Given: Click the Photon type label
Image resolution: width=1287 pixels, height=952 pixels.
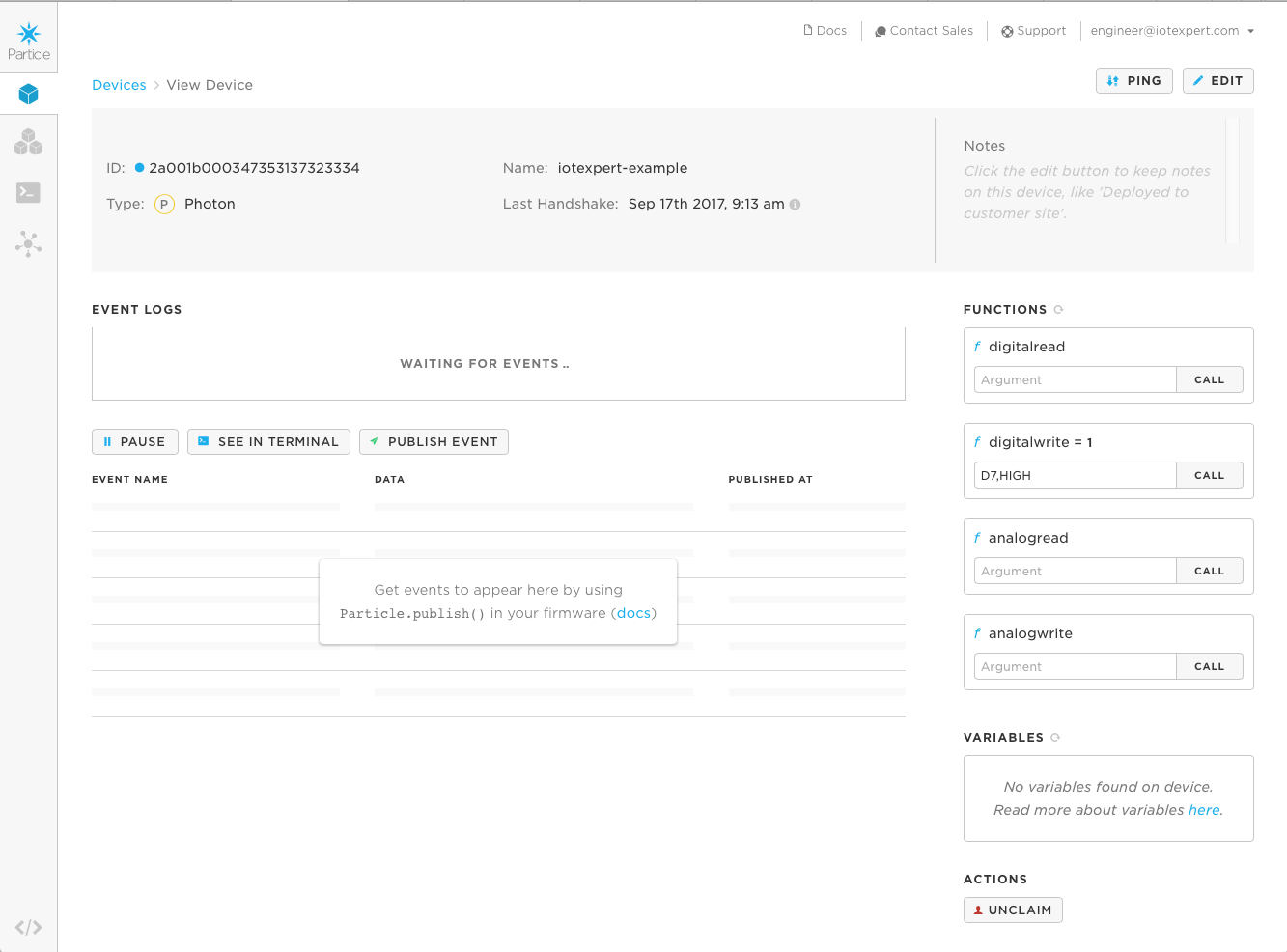Looking at the screenshot, I should pos(210,204).
